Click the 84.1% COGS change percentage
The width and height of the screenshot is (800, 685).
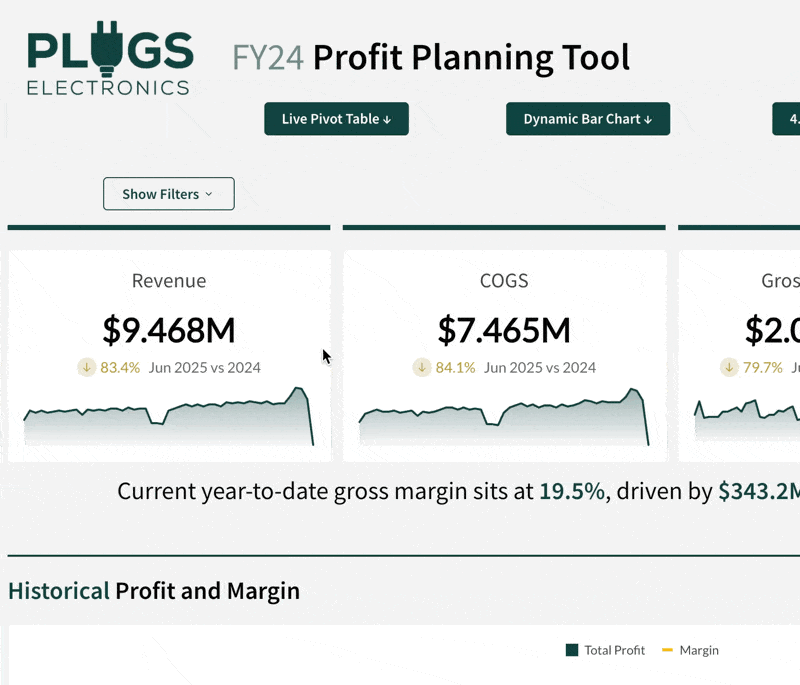coord(455,367)
